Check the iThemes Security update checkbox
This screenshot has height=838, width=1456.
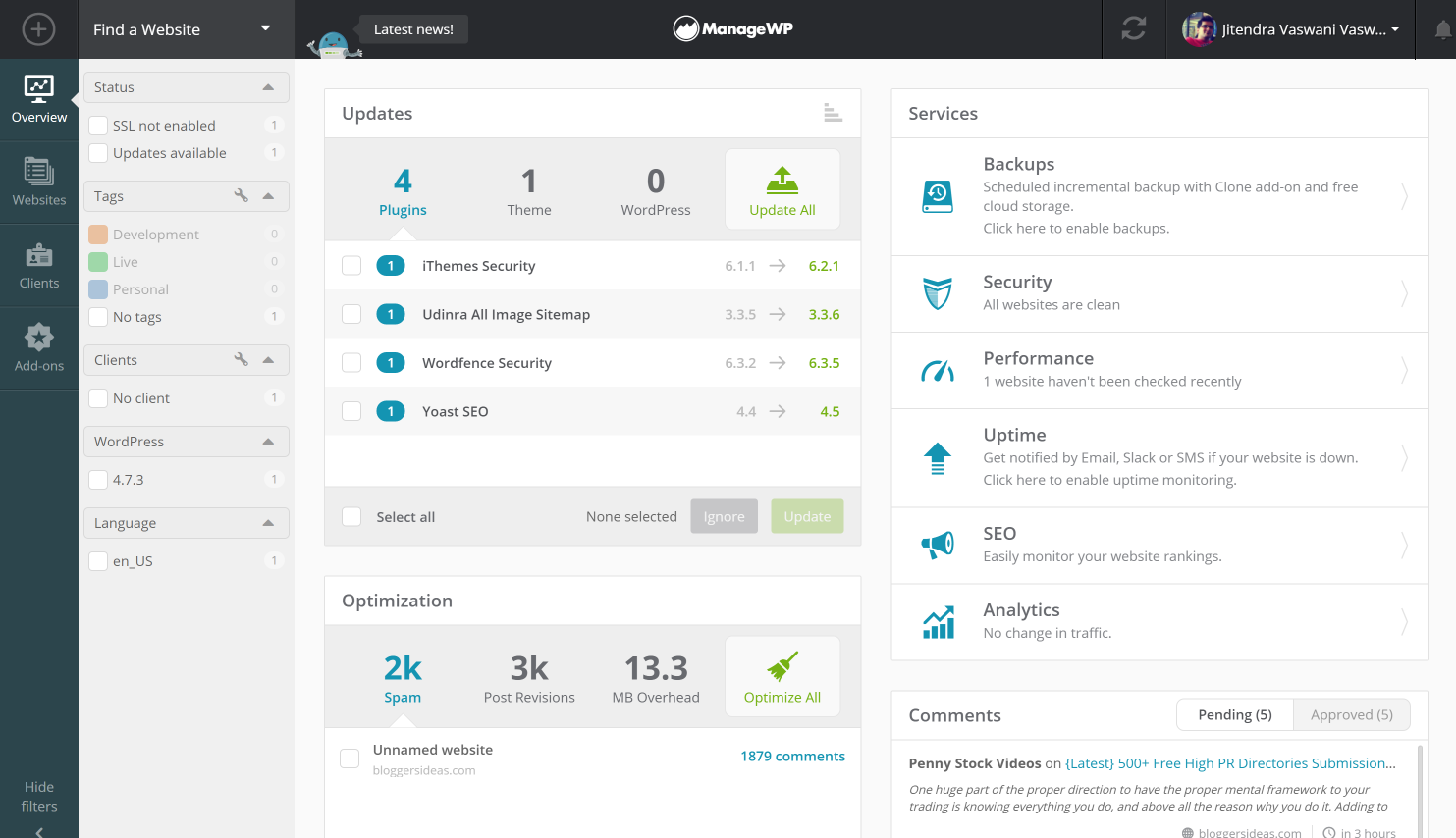[x=351, y=265]
